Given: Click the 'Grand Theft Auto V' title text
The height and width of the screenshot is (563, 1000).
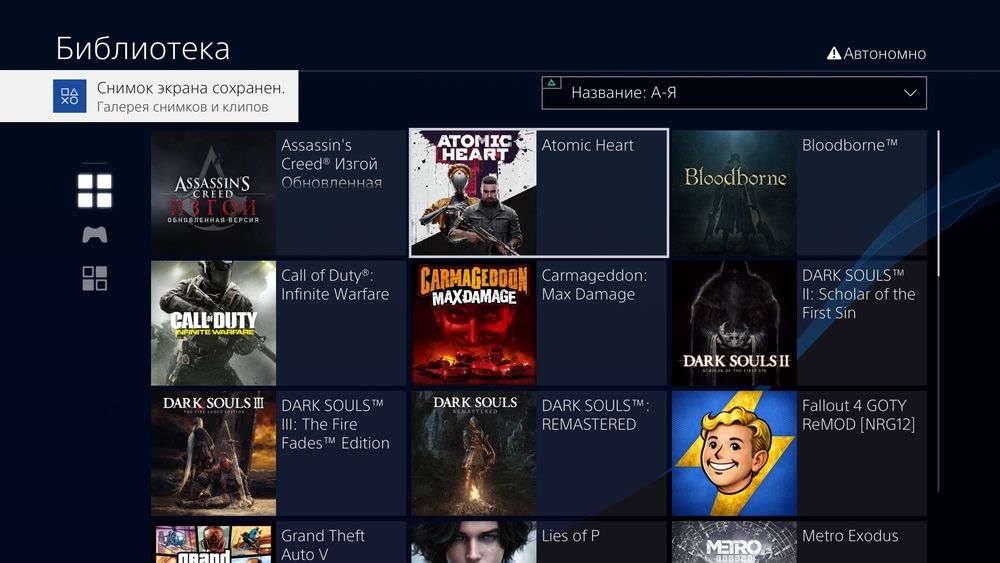Looking at the screenshot, I should 323,545.
